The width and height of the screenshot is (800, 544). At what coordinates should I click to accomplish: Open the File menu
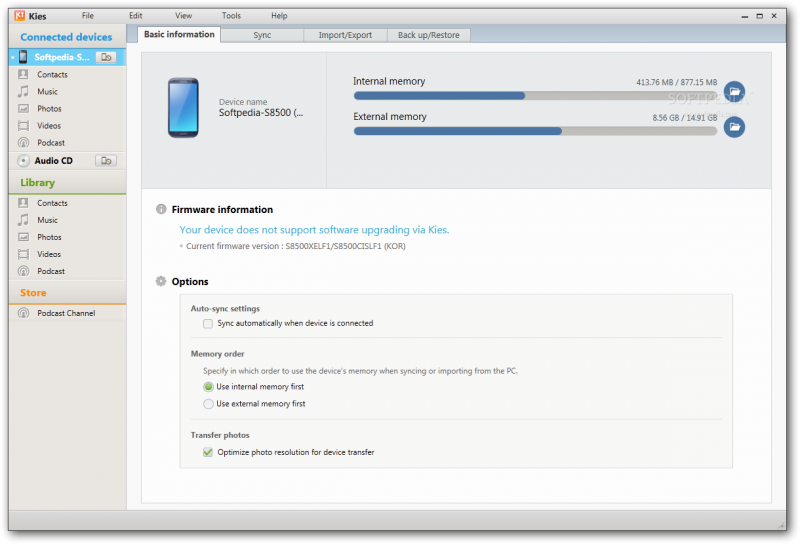(x=88, y=16)
